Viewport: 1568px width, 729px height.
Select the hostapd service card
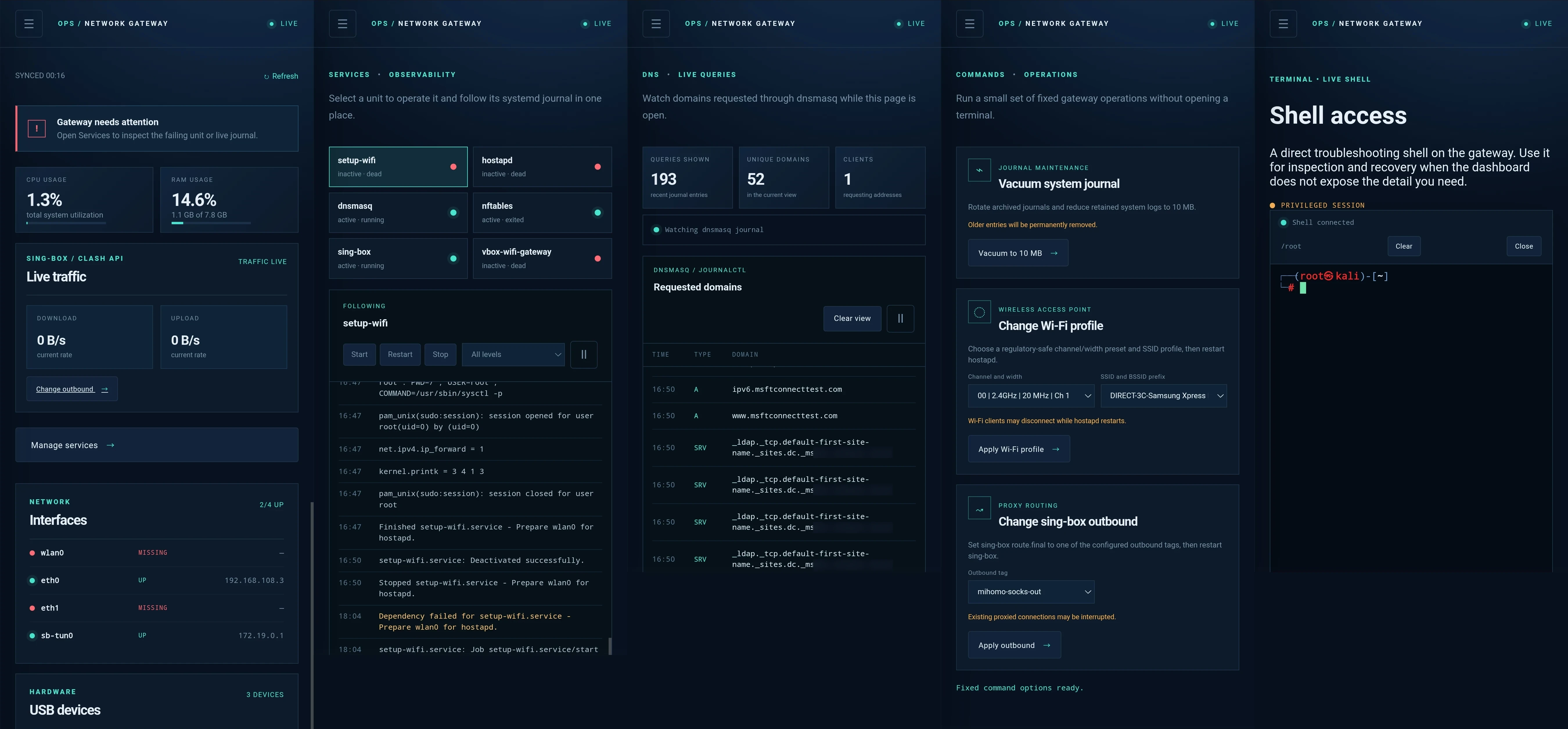click(x=542, y=167)
